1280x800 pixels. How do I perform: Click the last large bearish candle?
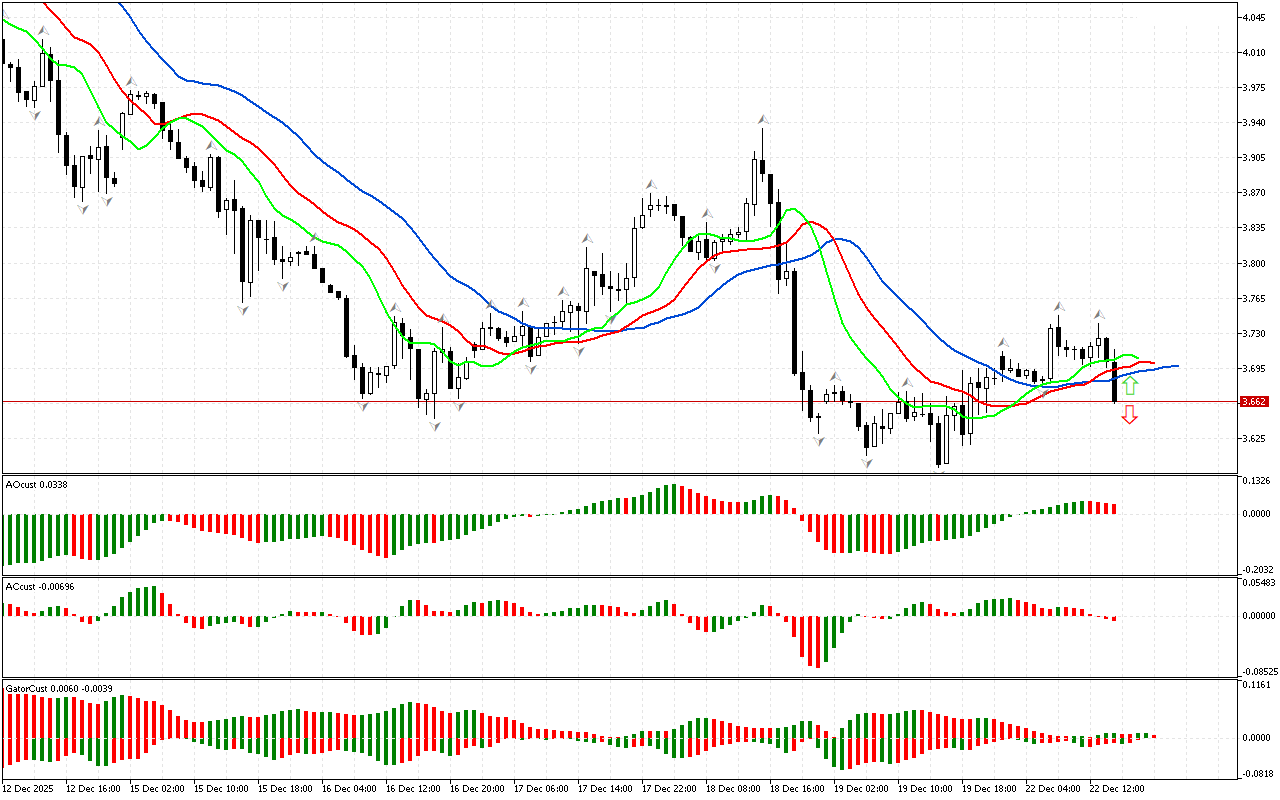click(1115, 383)
